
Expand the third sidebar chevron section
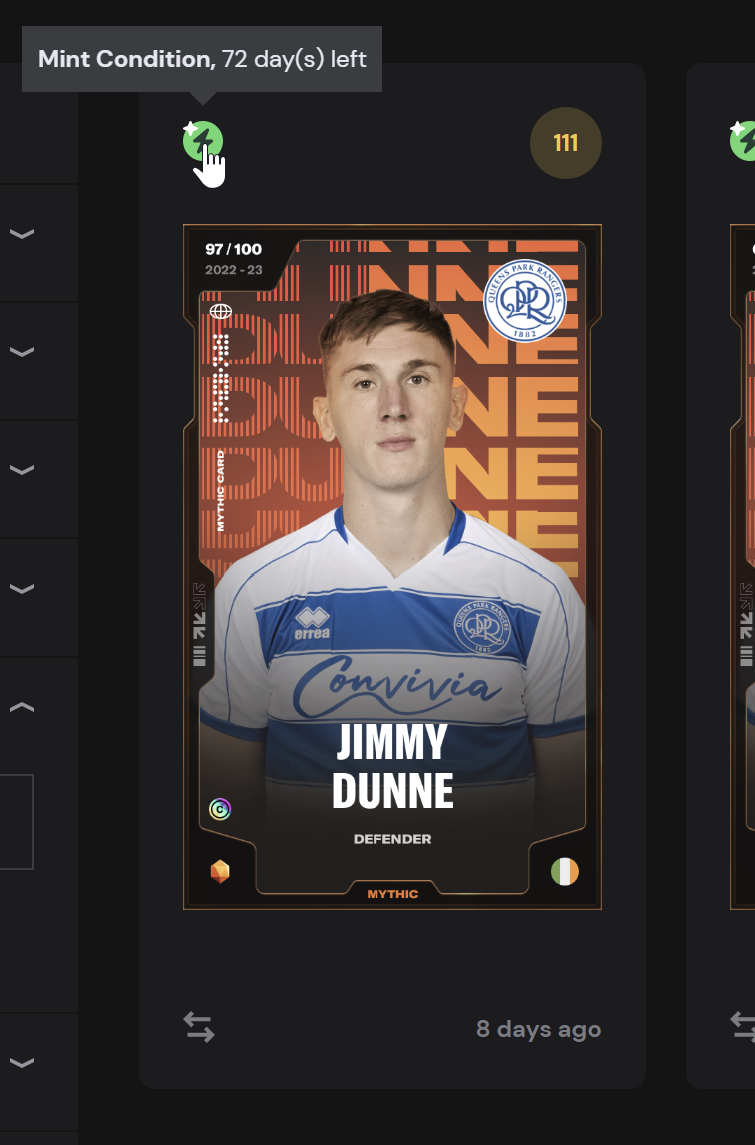pyautogui.click(x=22, y=470)
